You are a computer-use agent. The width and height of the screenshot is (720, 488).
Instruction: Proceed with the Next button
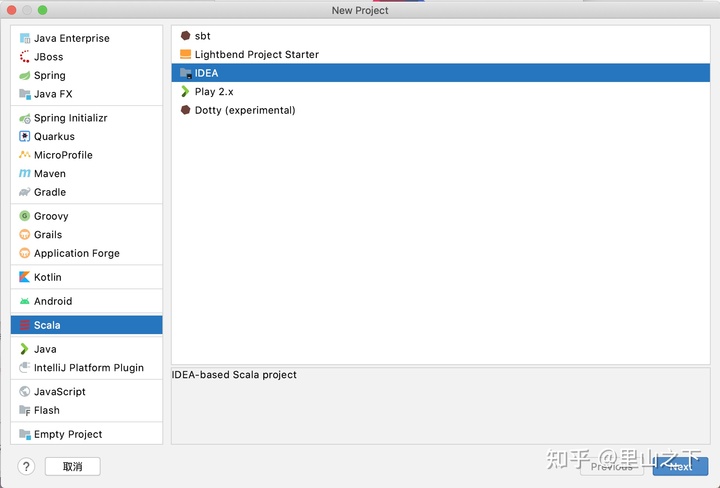click(681, 466)
